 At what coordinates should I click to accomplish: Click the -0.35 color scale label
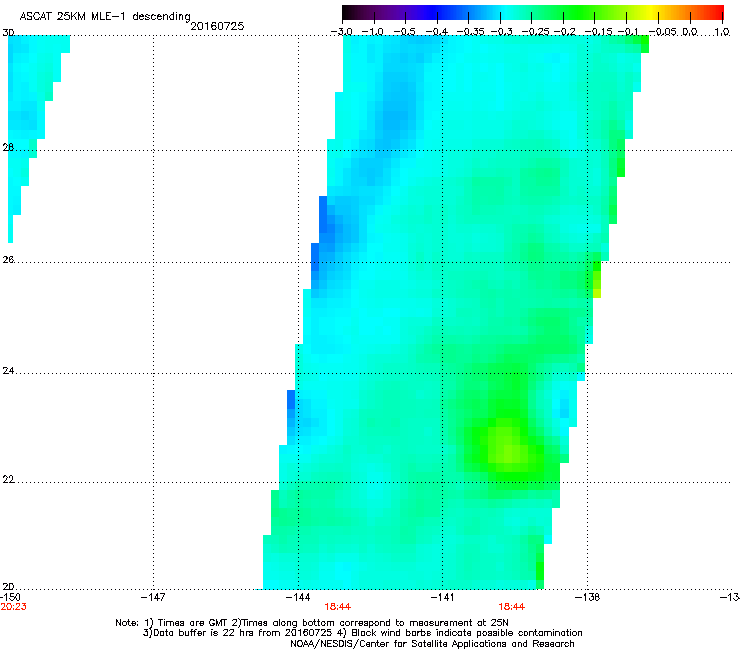tap(471, 32)
